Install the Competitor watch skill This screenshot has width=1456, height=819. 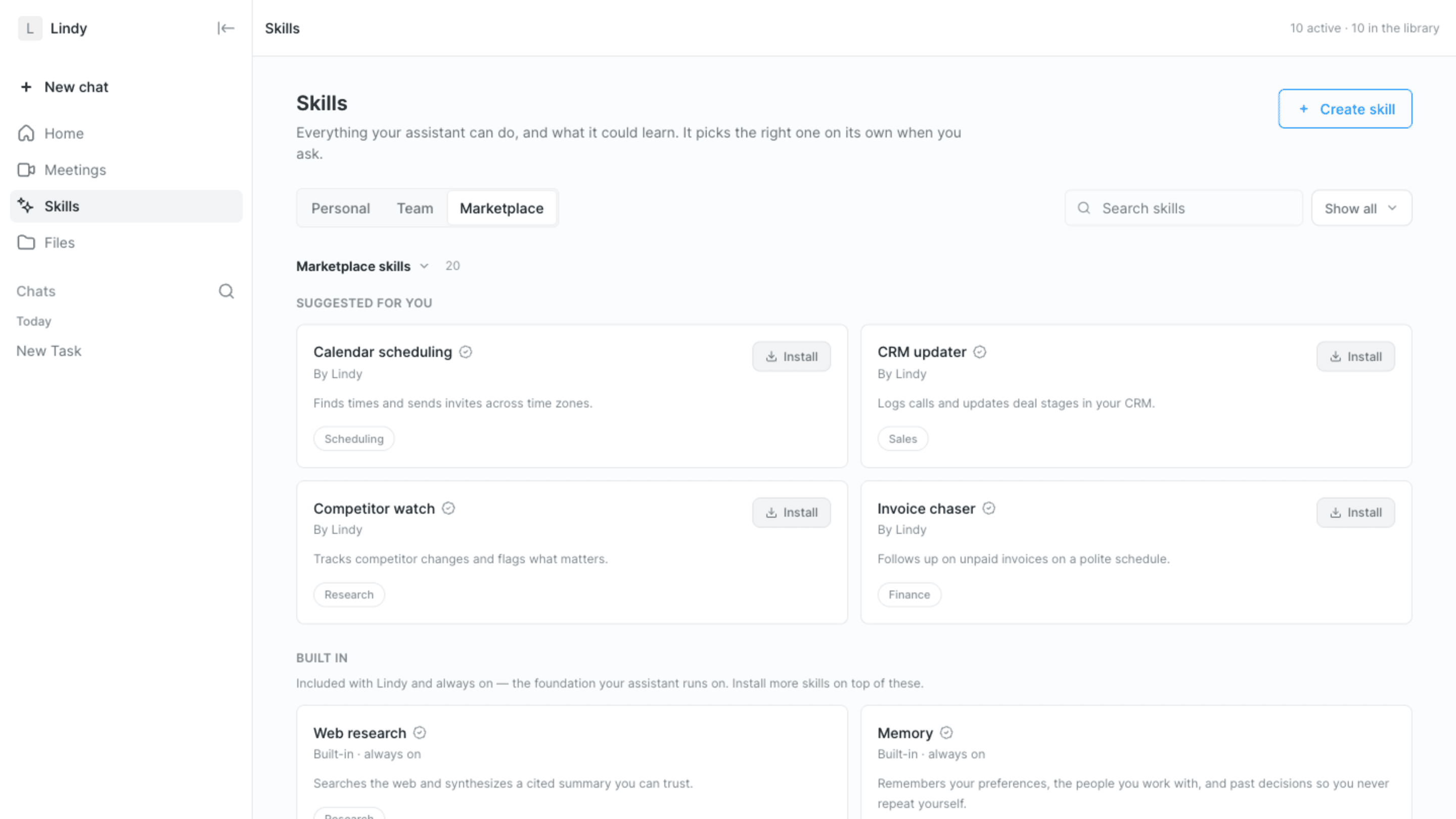tap(791, 513)
